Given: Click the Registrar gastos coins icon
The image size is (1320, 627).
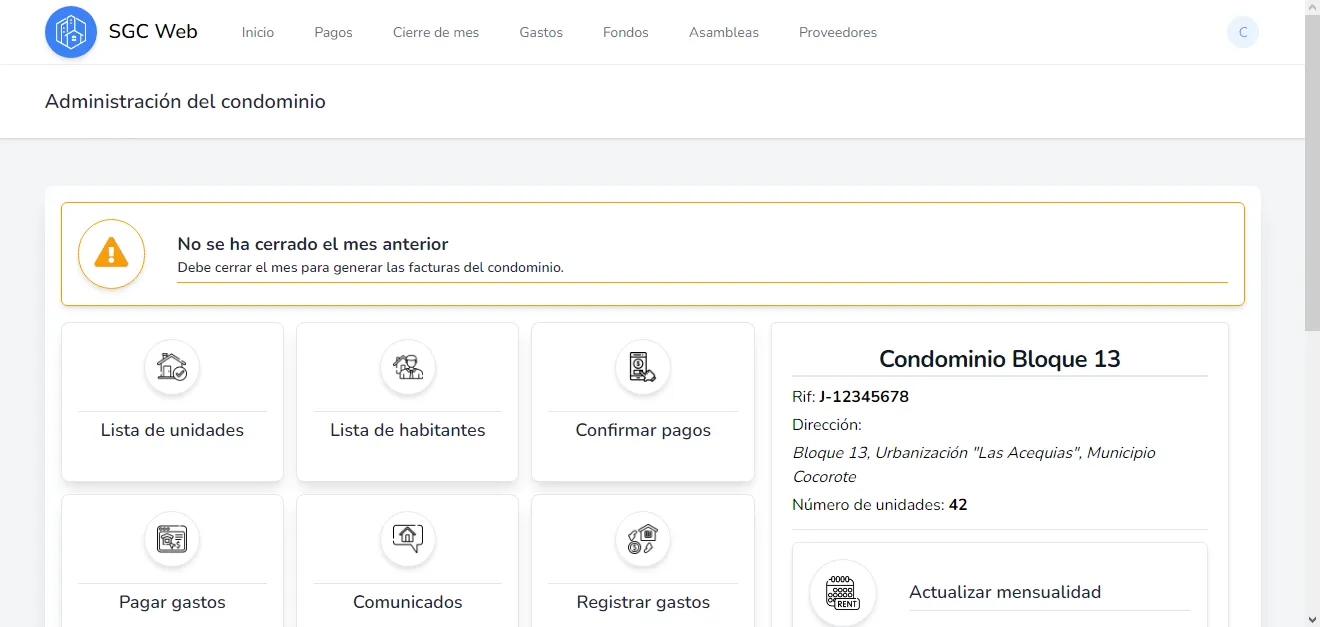Looking at the screenshot, I should (x=642, y=539).
